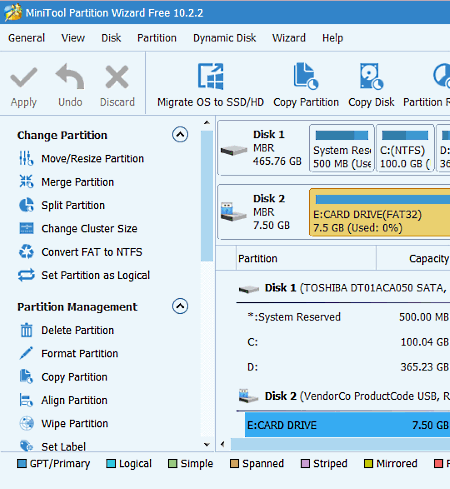
Task: Click the Wipe Partition icon
Action: pyautogui.click(x=26, y=423)
